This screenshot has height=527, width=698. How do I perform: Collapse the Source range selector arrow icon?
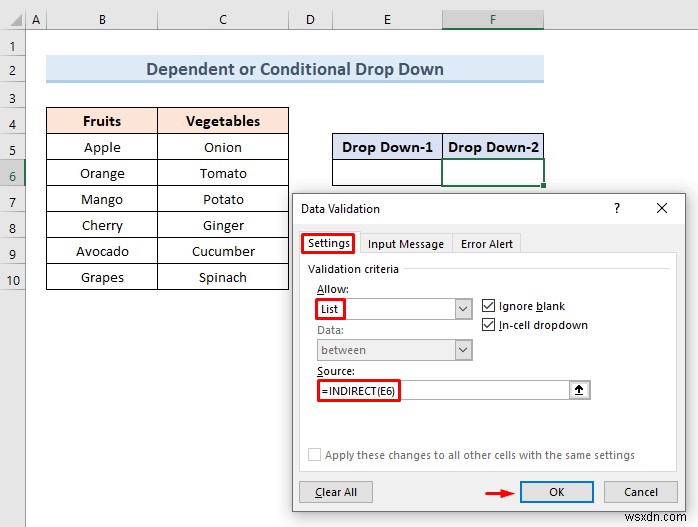point(579,390)
